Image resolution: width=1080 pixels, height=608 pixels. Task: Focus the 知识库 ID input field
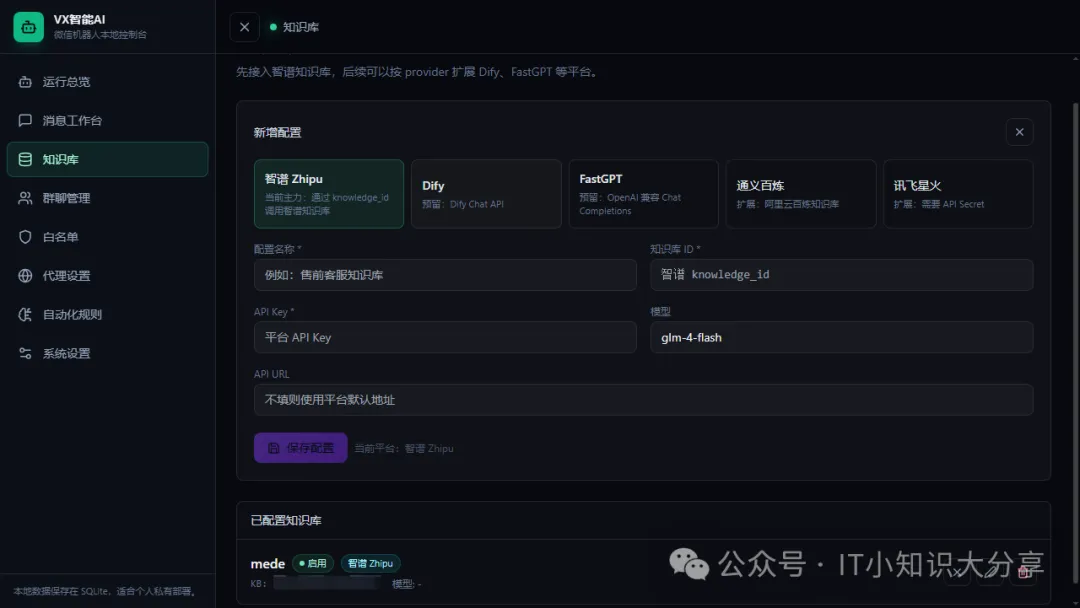click(842, 275)
